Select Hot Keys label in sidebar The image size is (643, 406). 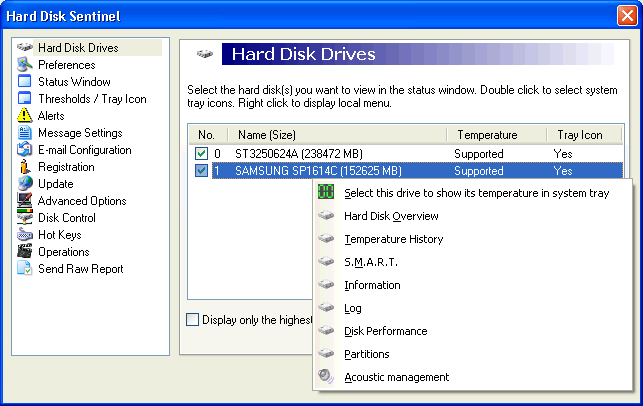59,235
